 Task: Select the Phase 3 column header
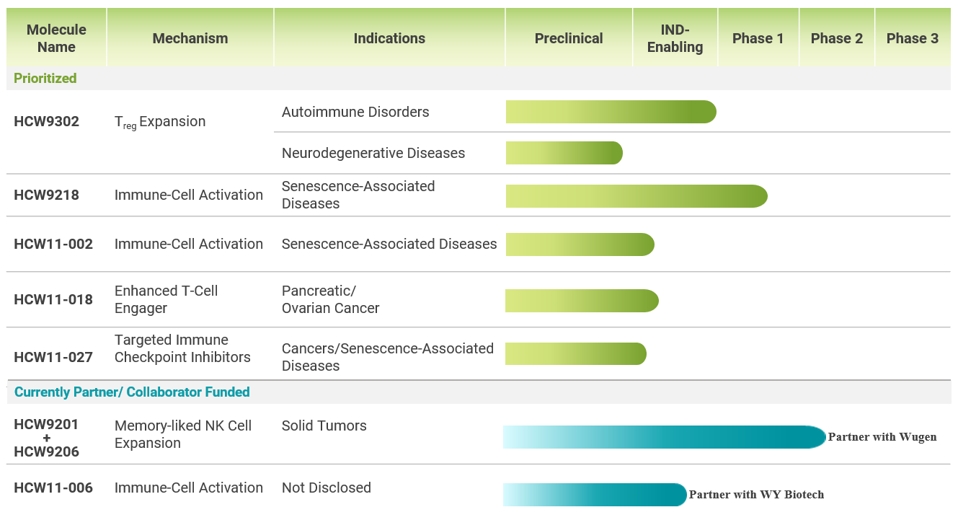click(912, 38)
